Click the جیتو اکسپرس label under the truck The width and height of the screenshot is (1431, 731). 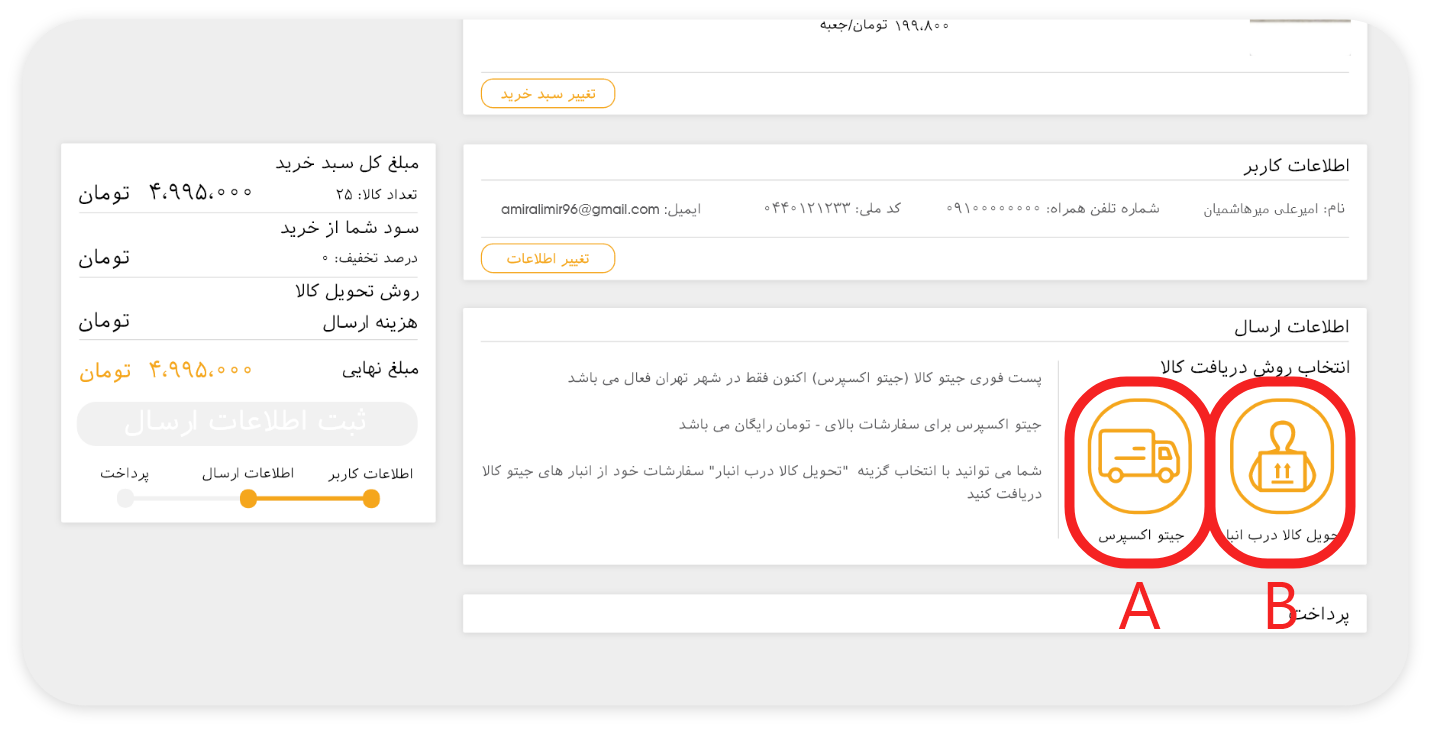click(1141, 535)
